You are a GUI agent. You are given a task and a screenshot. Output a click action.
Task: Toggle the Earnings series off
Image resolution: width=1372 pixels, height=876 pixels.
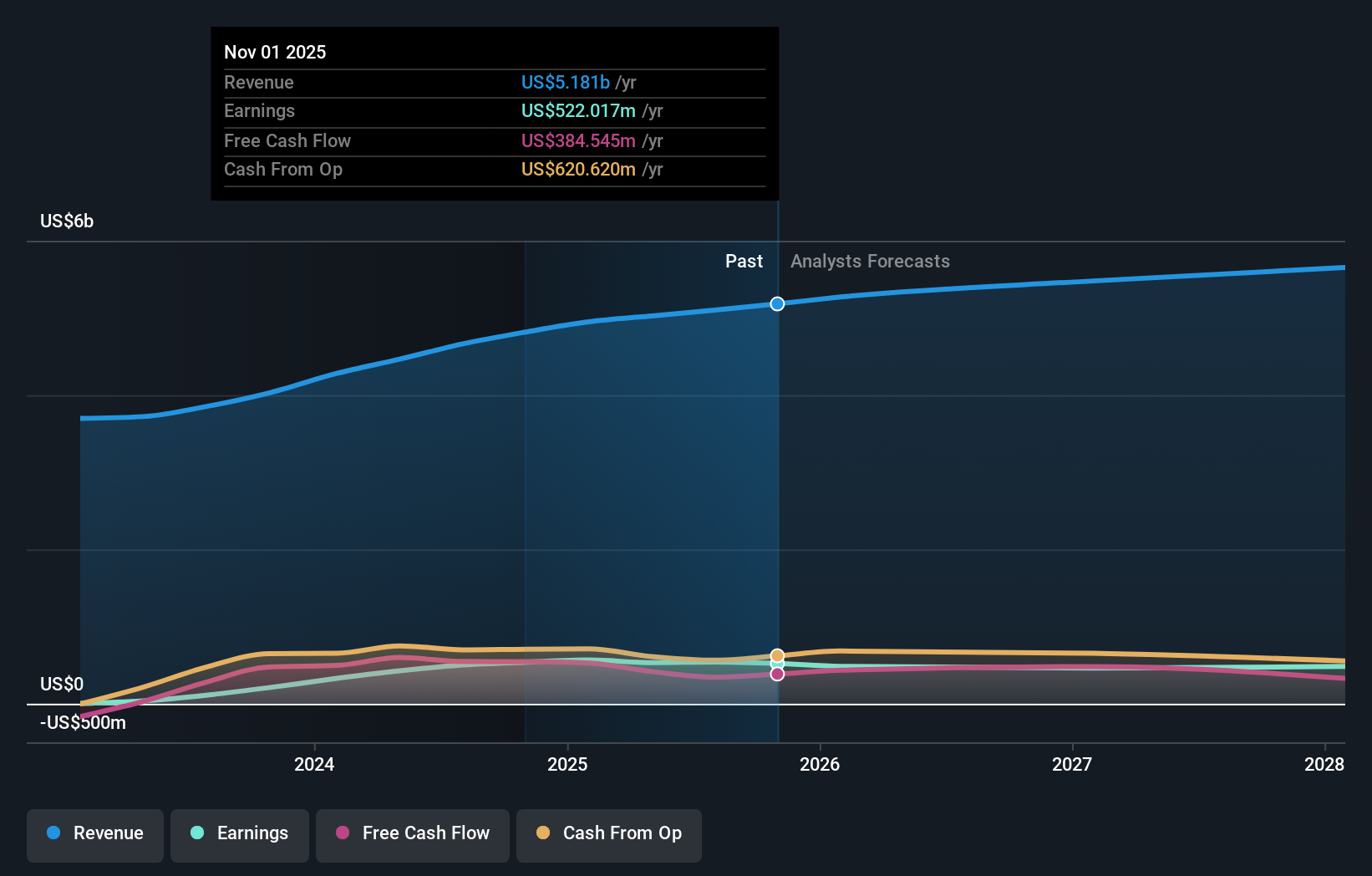click(x=240, y=833)
